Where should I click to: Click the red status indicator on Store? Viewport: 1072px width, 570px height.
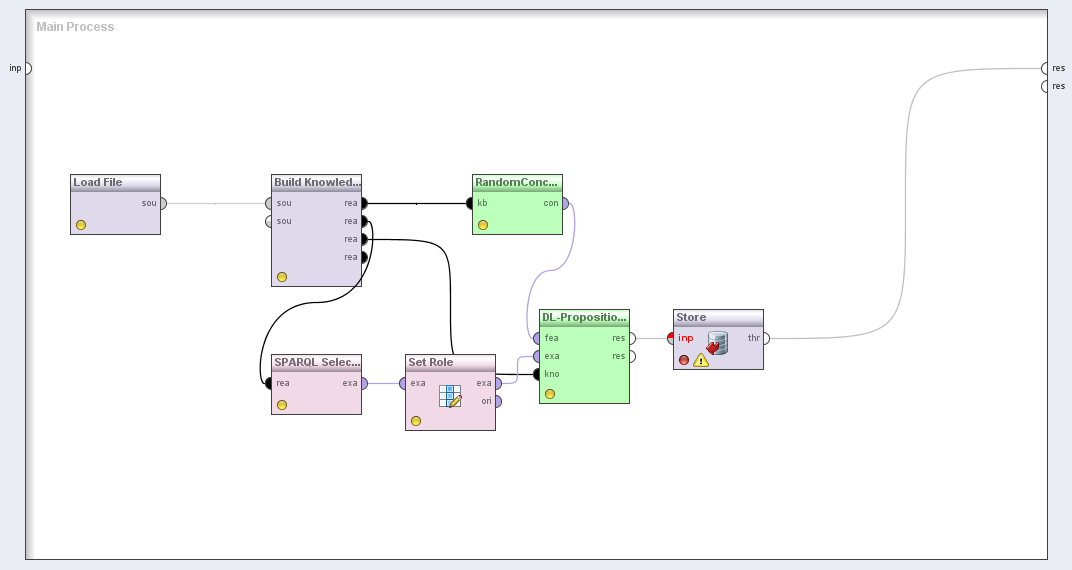[x=684, y=360]
